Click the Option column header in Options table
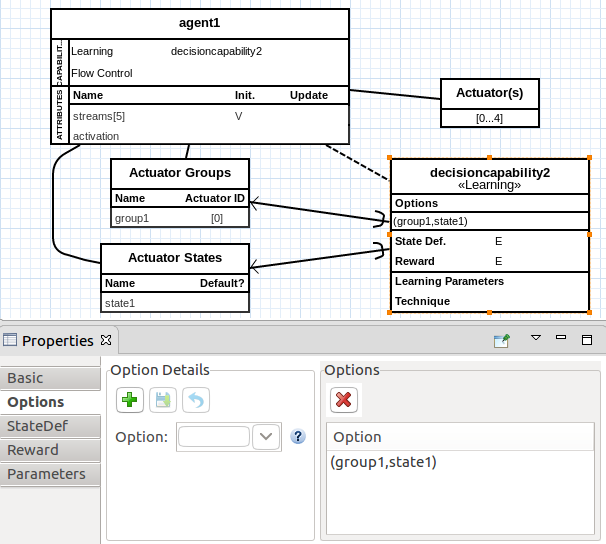 (357, 437)
